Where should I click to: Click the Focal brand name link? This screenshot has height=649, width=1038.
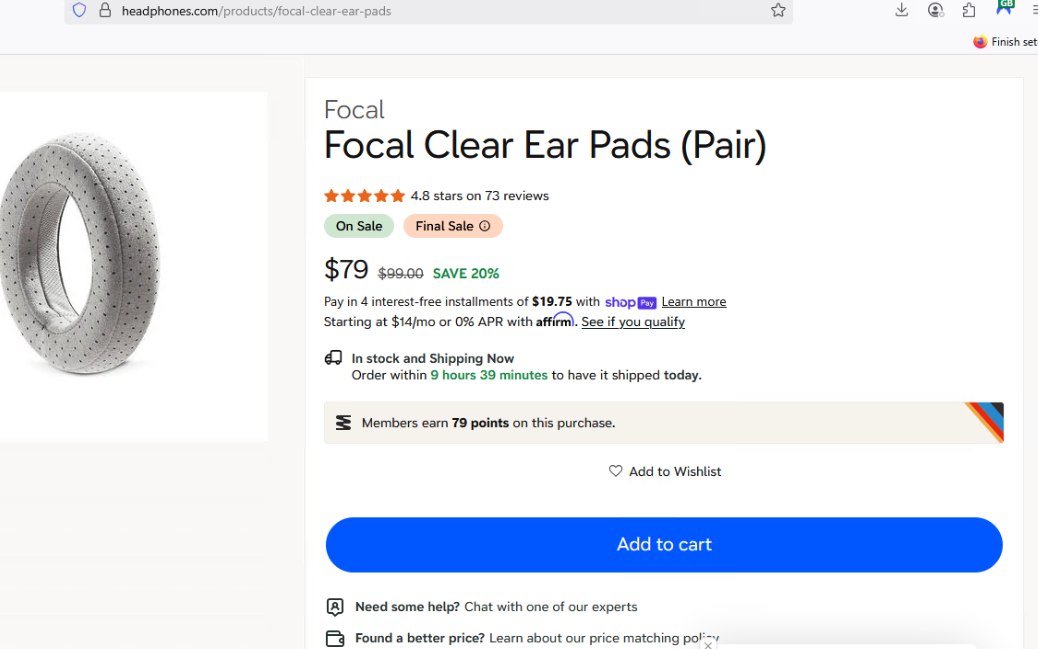pyautogui.click(x=354, y=109)
